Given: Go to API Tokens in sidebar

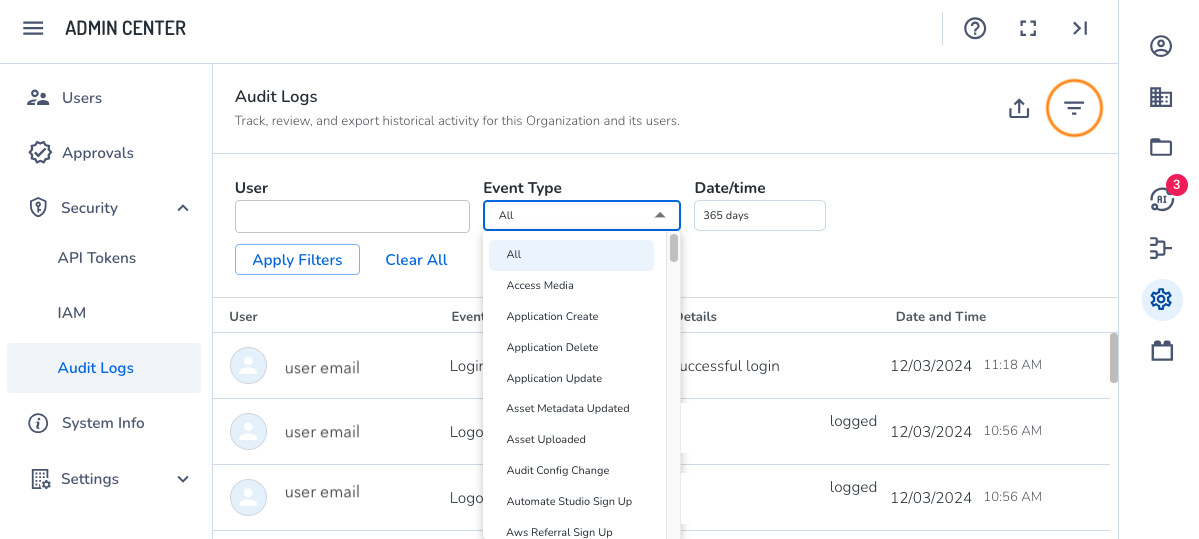Looking at the screenshot, I should click(97, 258).
